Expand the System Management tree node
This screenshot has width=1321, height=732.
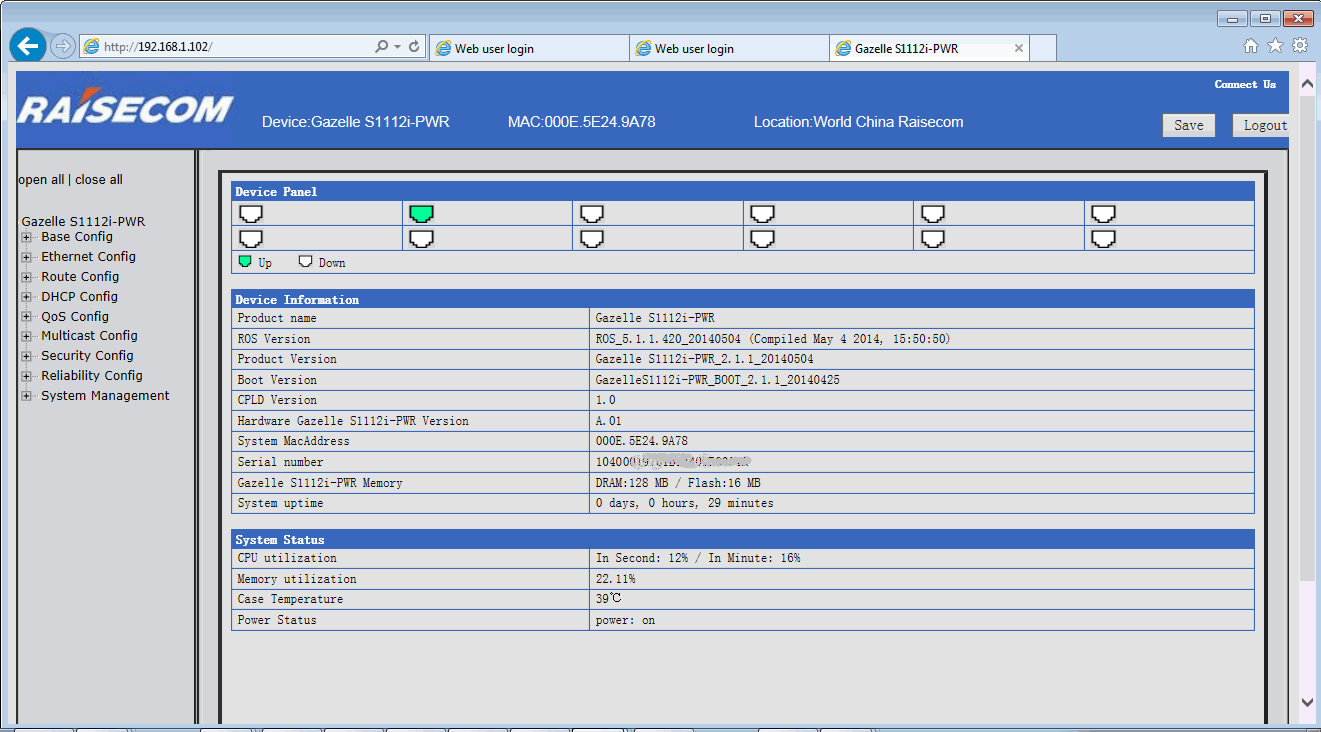27,397
